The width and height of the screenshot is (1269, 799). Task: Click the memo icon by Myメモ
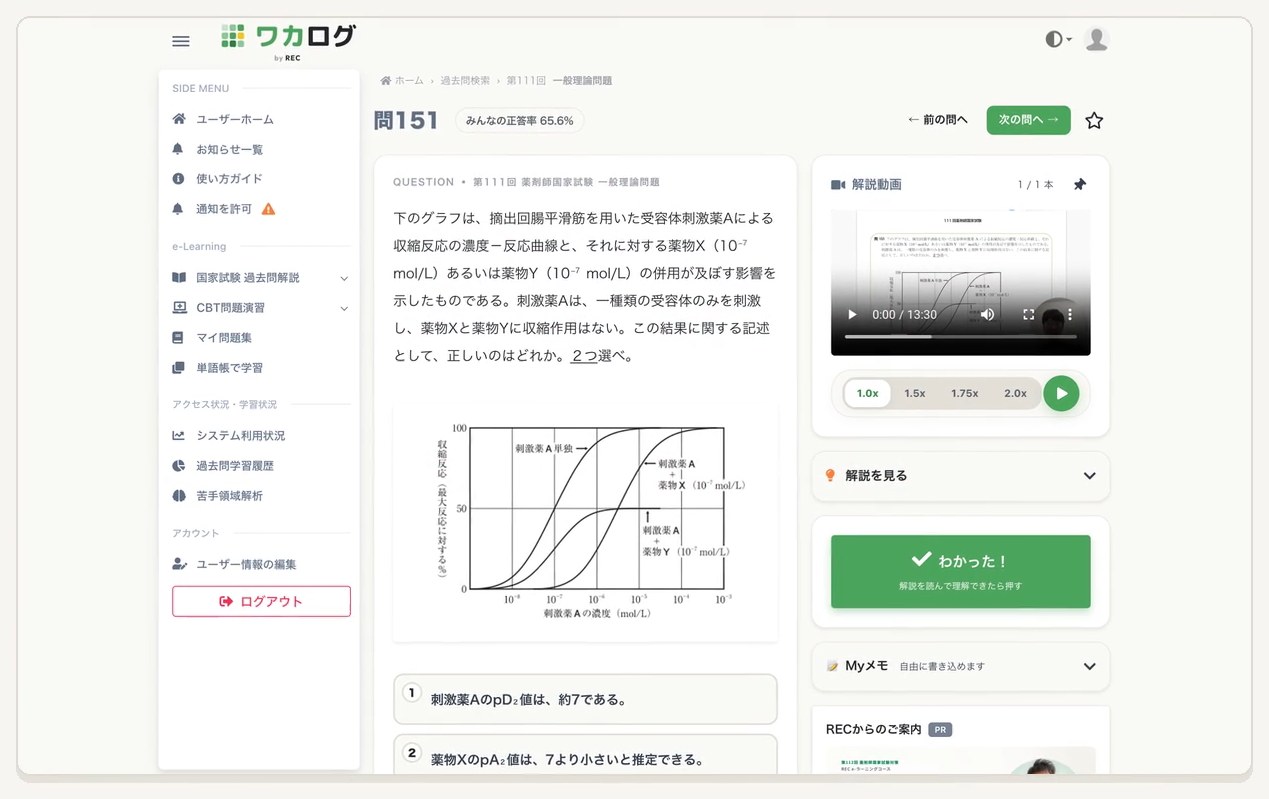tap(832, 666)
